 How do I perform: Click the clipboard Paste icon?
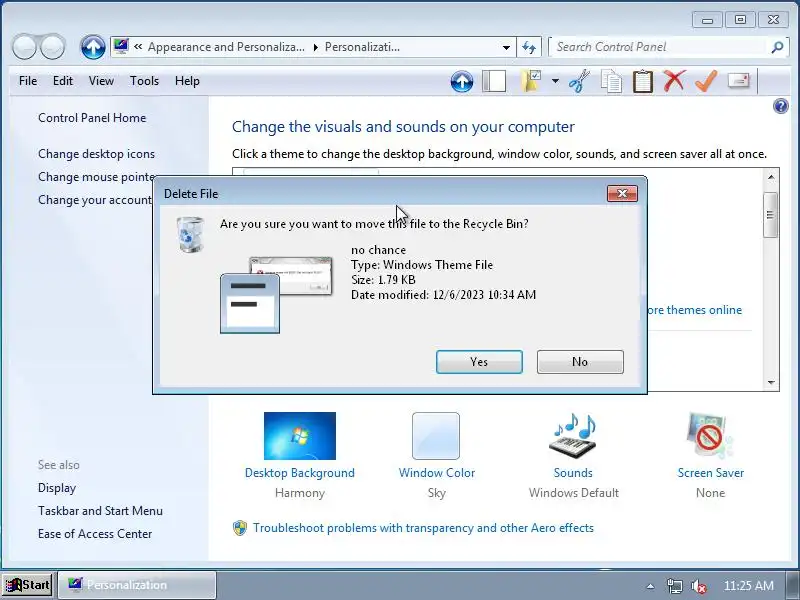[x=643, y=81]
